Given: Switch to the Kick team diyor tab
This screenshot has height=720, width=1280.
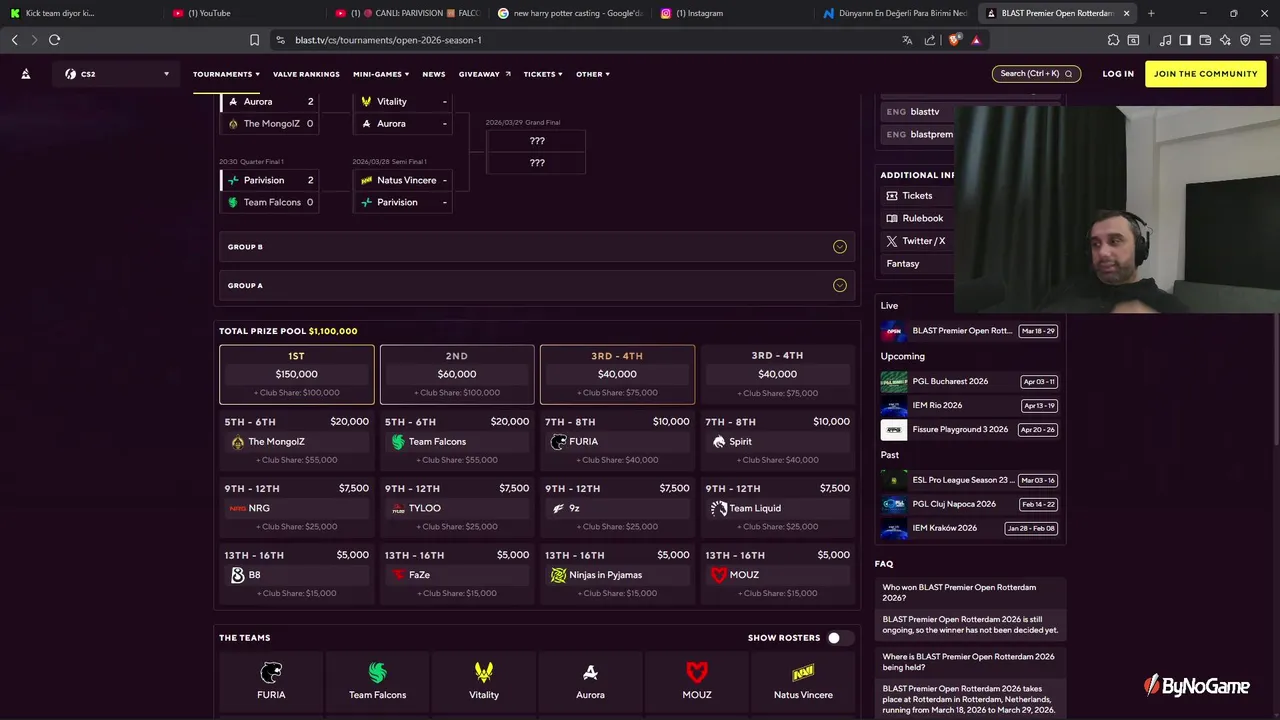Looking at the screenshot, I should click(82, 13).
